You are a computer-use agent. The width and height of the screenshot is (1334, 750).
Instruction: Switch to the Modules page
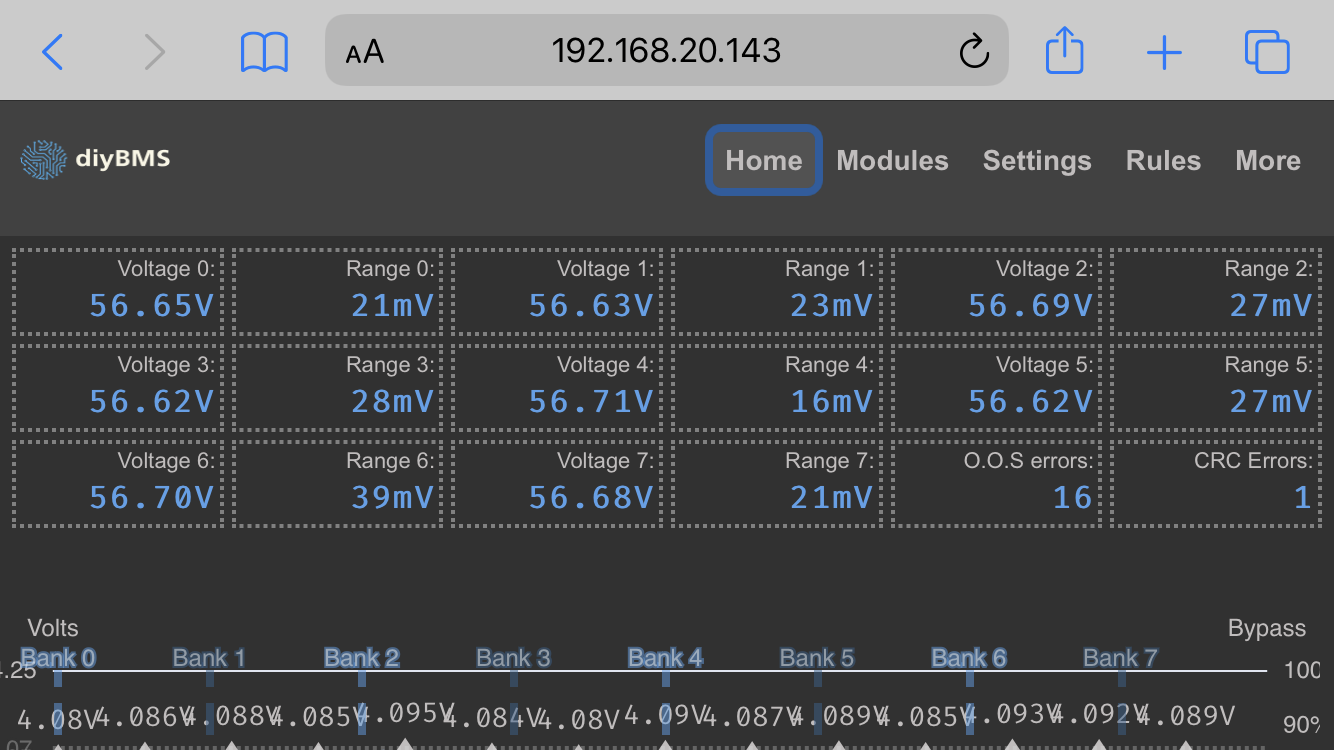pos(892,160)
